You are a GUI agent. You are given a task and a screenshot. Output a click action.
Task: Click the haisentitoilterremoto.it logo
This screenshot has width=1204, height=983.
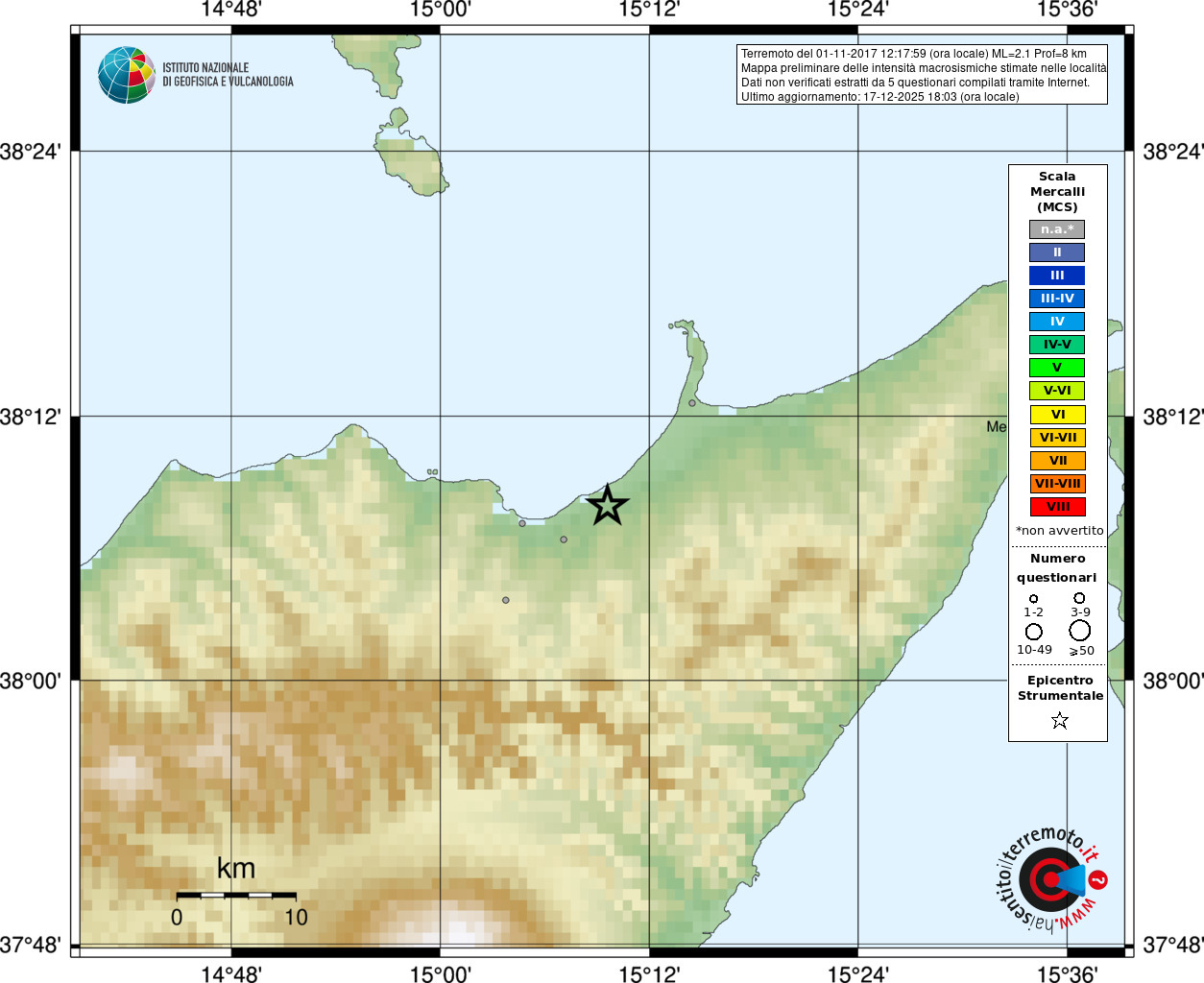tap(1051, 878)
